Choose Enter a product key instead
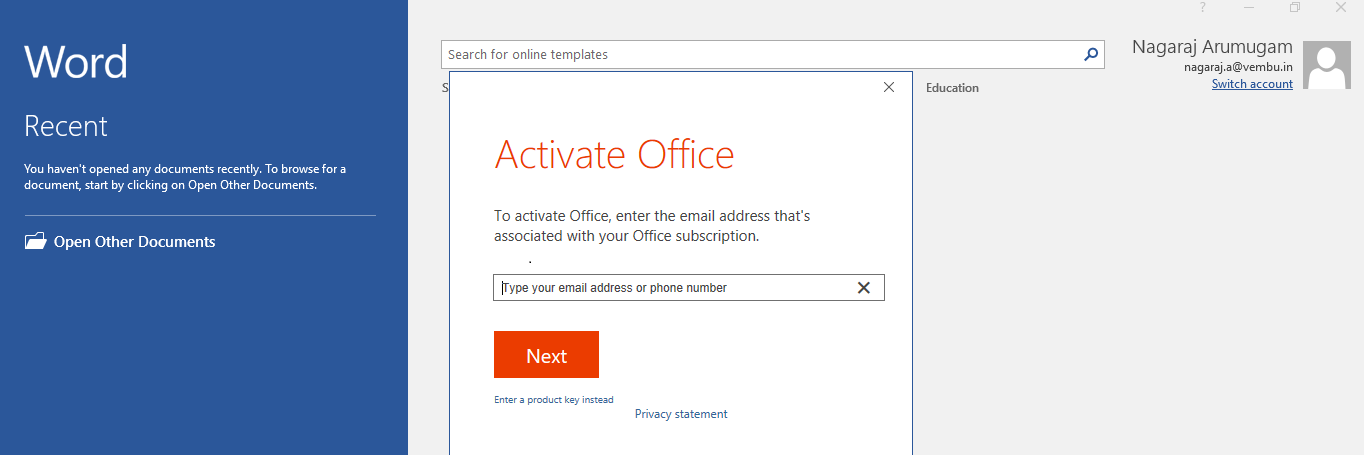This screenshot has height=455, width=1364. (x=554, y=400)
